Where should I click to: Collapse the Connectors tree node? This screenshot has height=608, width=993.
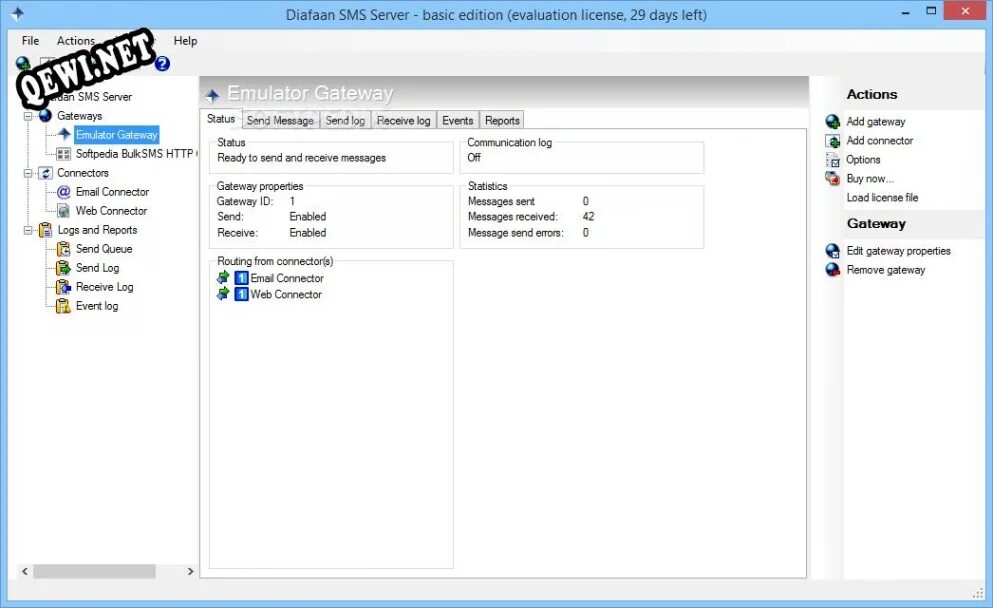pyautogui.click(x=28, y=173)
